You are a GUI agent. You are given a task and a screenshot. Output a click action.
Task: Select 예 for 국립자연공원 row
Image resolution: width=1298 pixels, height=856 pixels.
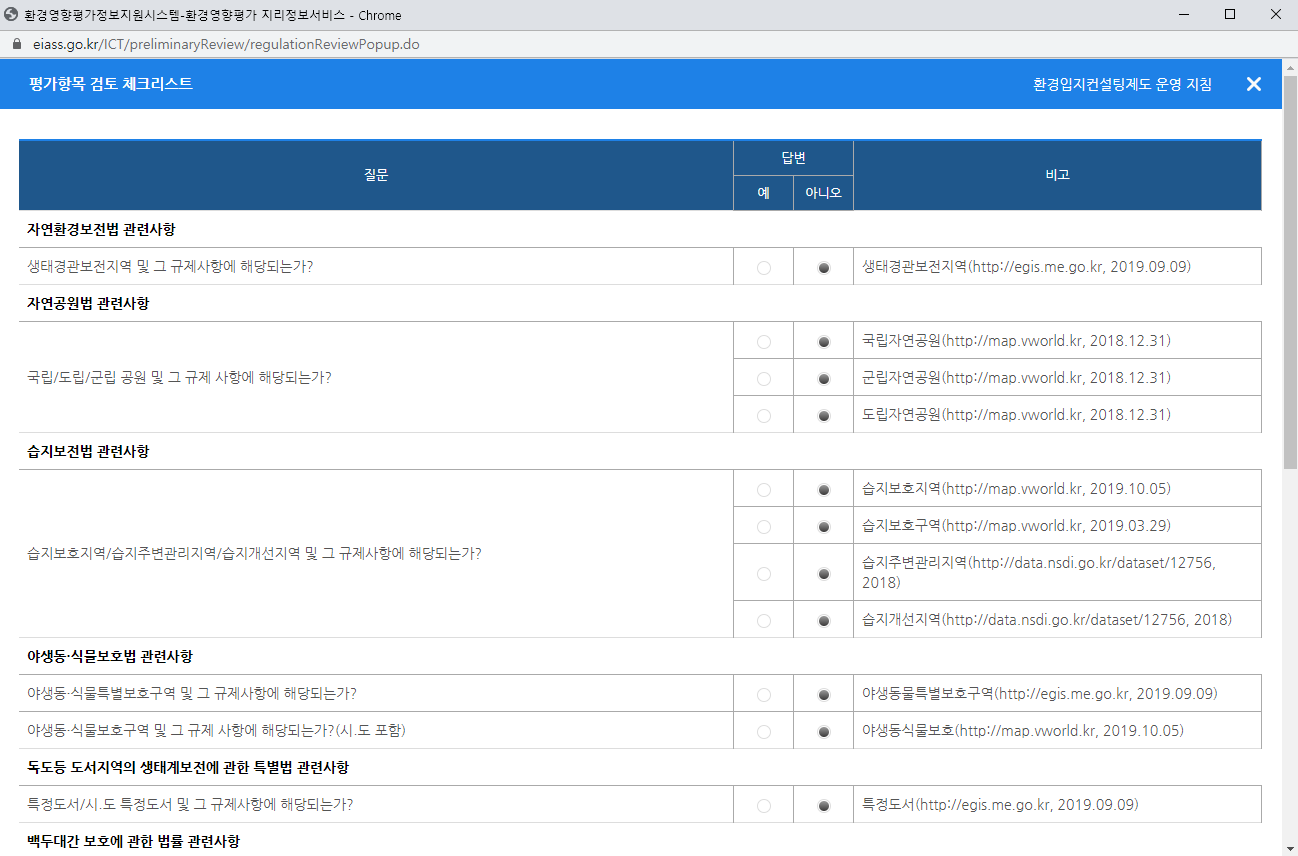point(764,342)
